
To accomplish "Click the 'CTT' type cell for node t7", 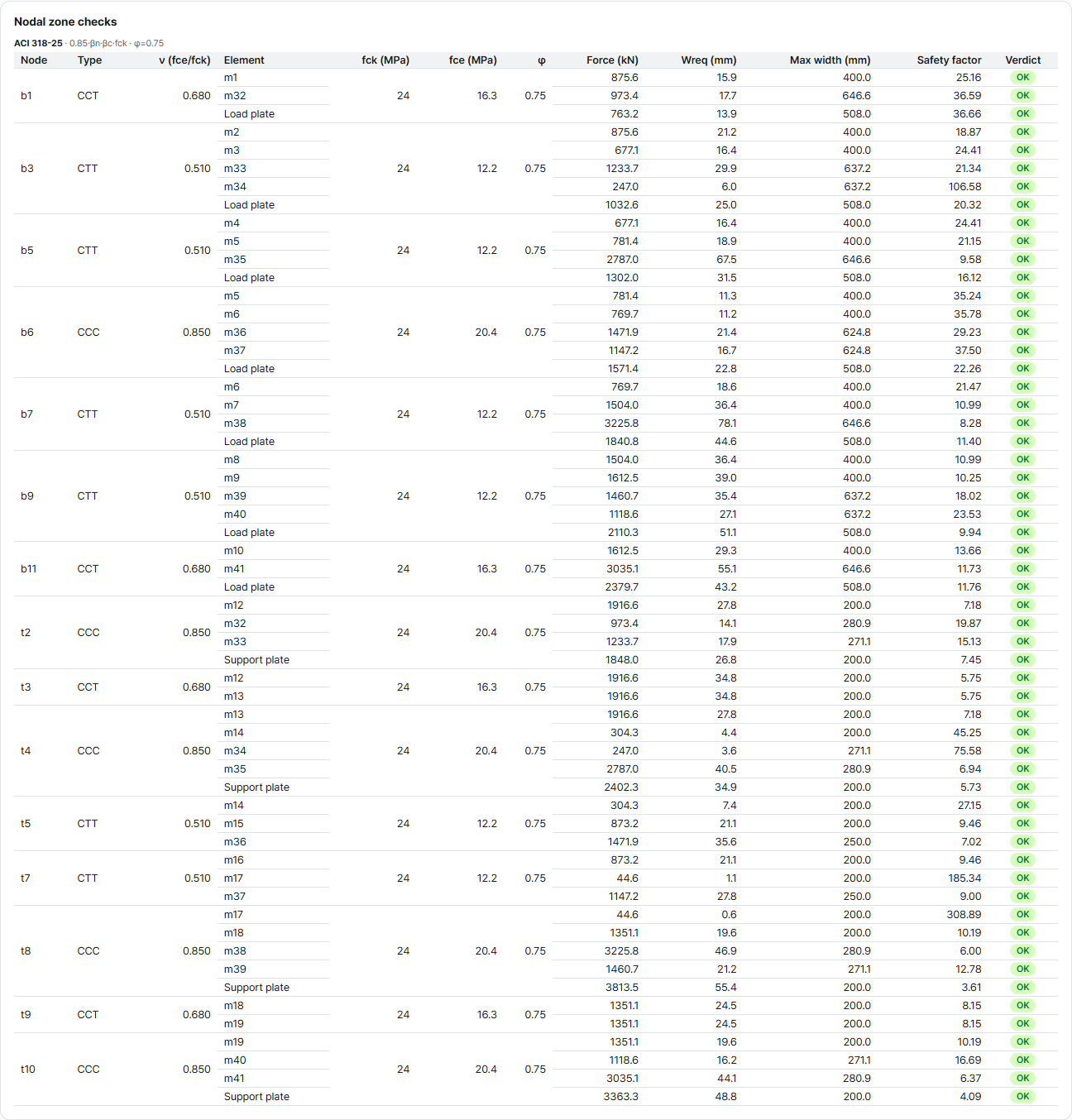I will [x=88, y=878].
